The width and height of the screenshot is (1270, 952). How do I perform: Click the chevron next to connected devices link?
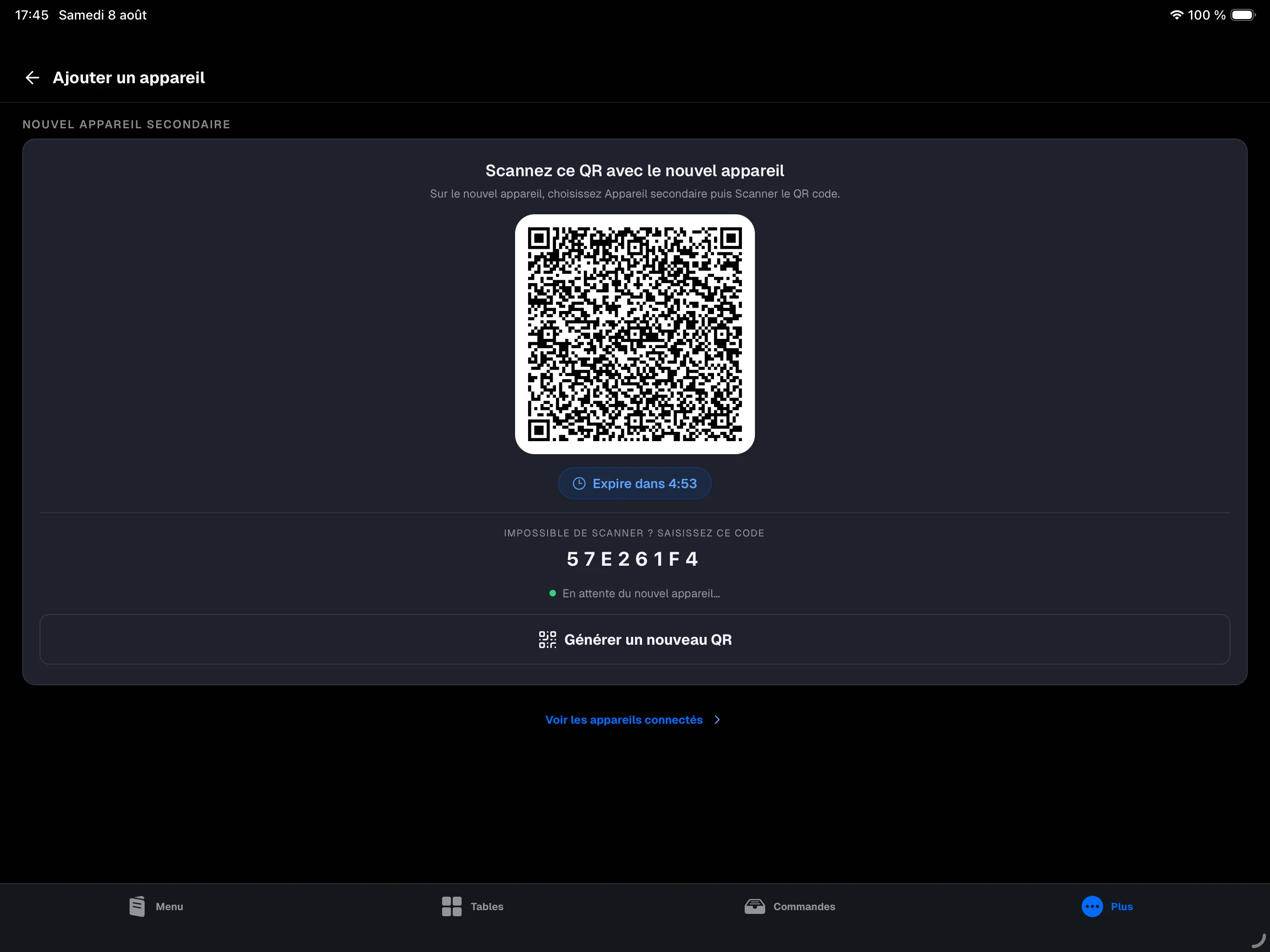point(717,720)
